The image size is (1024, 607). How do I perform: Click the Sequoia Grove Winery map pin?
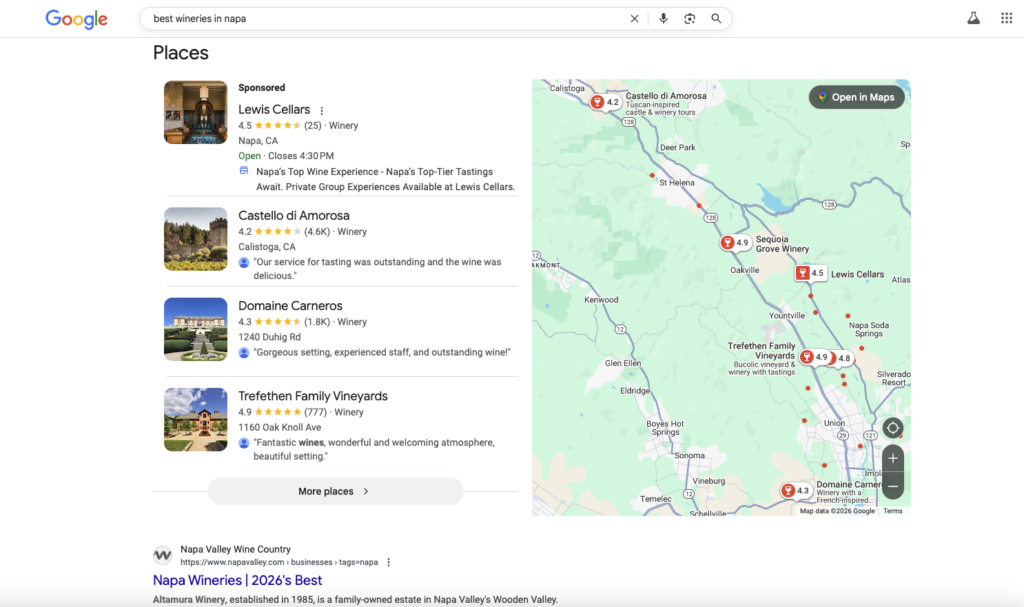click(729, 243)
